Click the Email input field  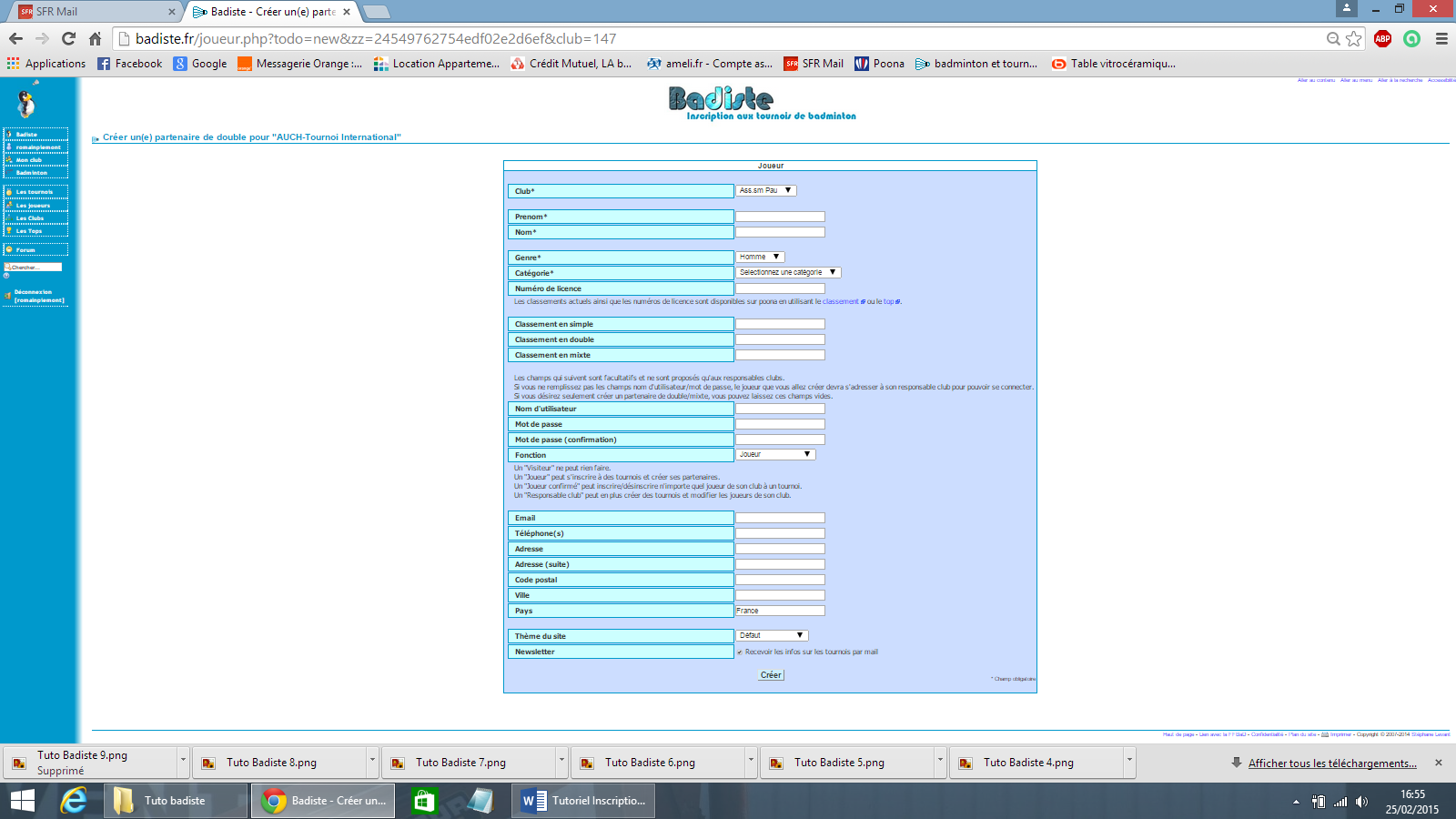780,518
